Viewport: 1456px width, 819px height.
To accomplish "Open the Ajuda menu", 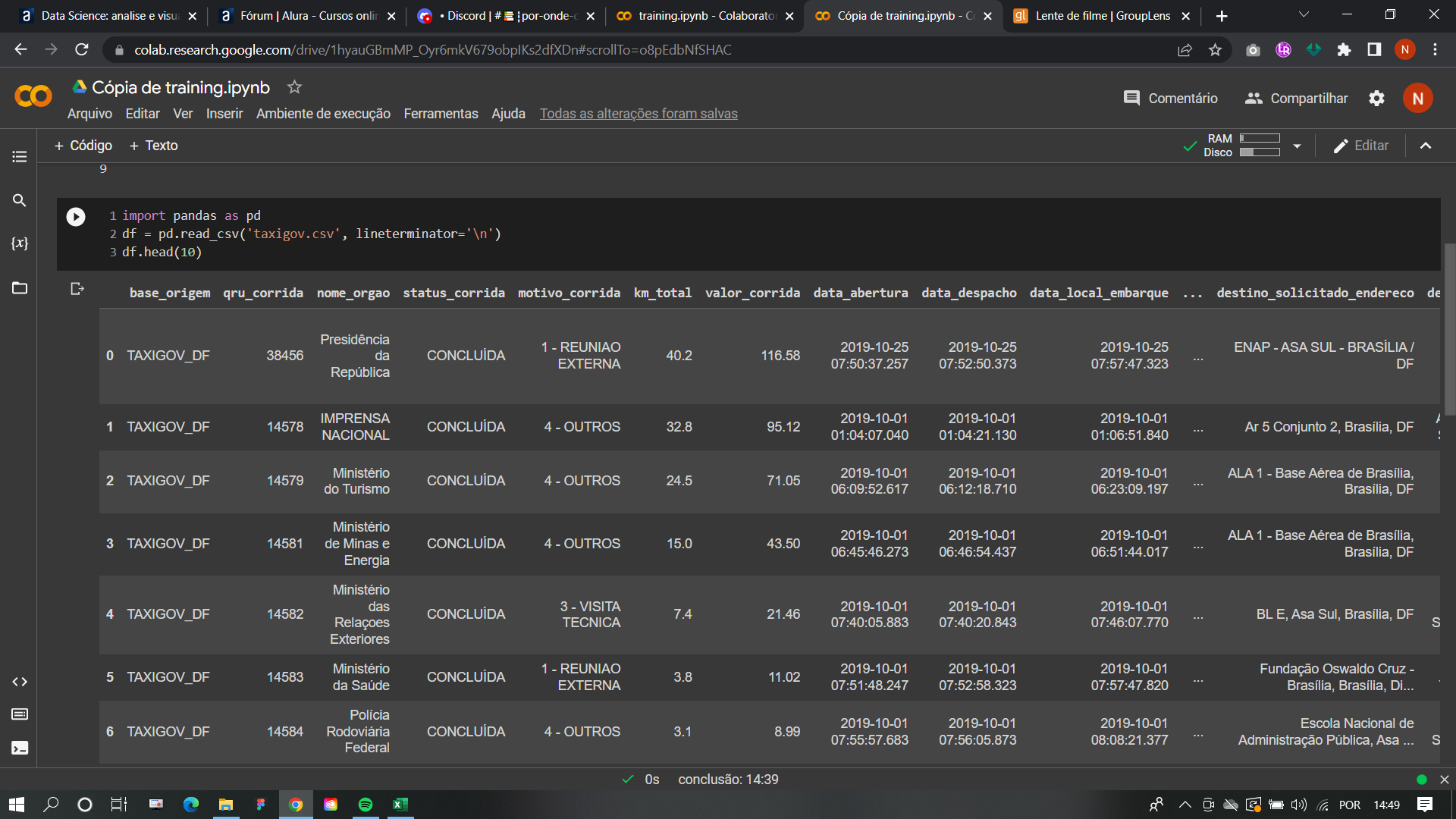I will [508, 114].
